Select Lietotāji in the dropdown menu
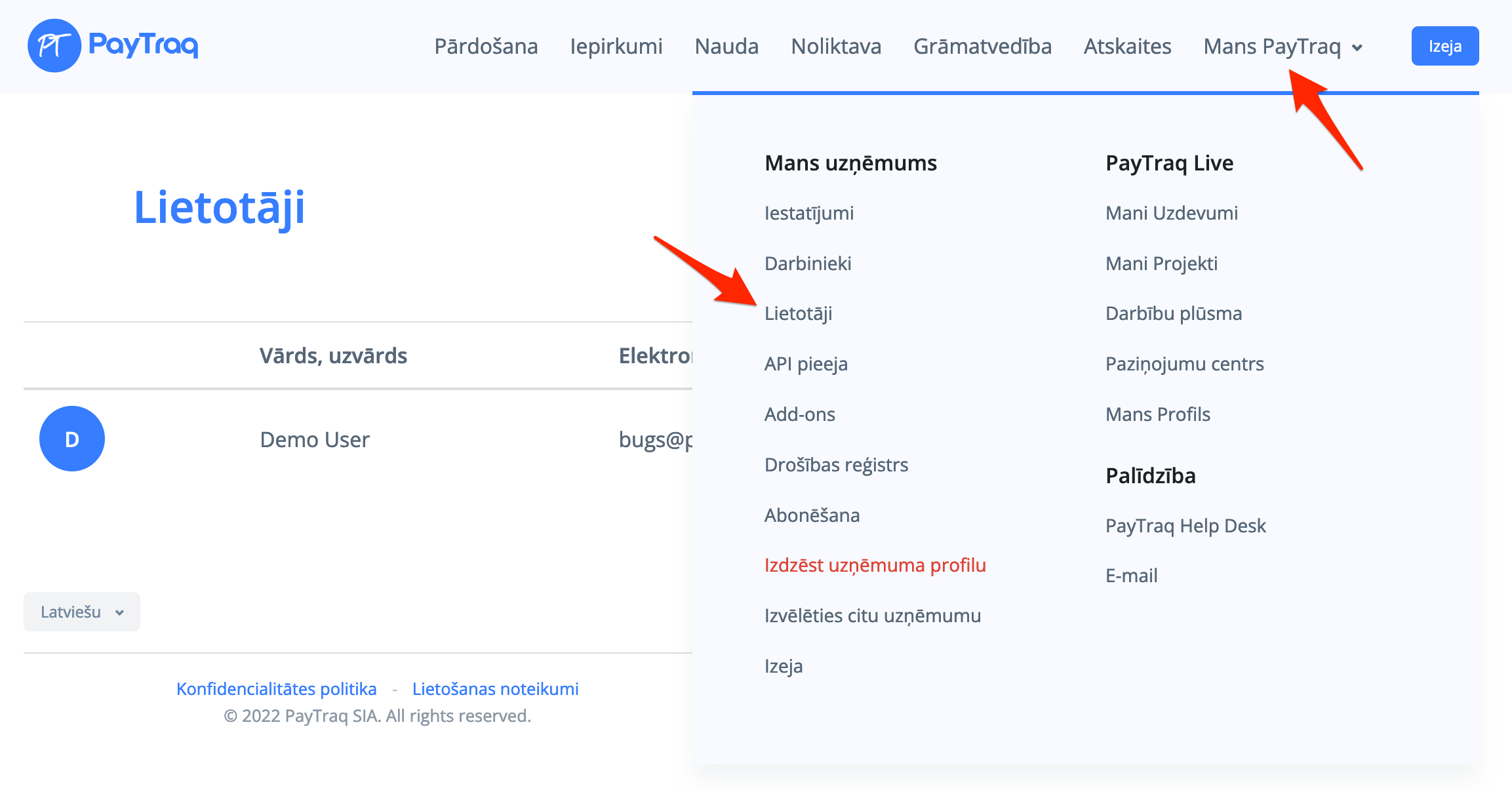 798,313
